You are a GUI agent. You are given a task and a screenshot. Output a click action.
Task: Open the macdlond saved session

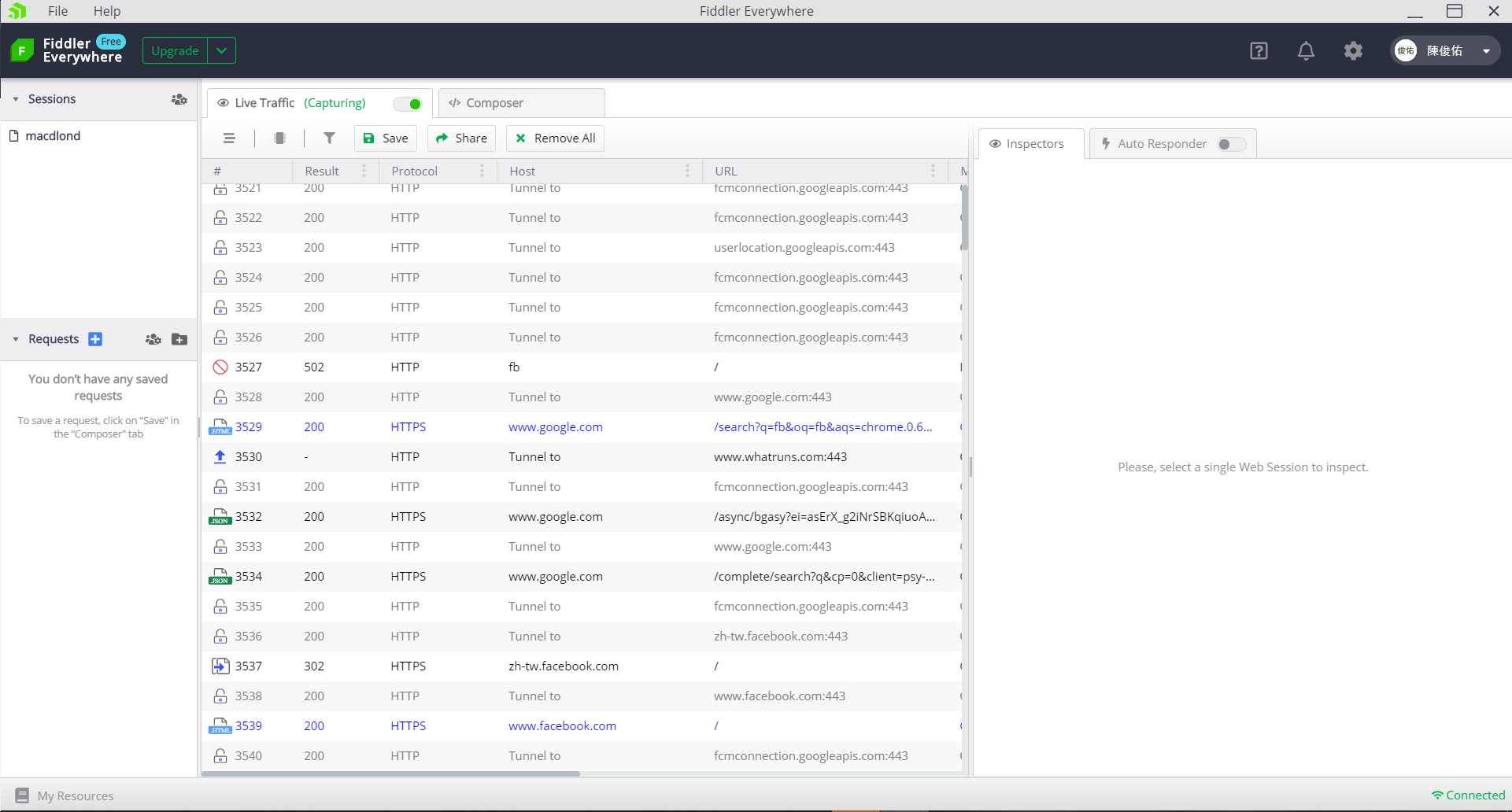pos(53,136)
